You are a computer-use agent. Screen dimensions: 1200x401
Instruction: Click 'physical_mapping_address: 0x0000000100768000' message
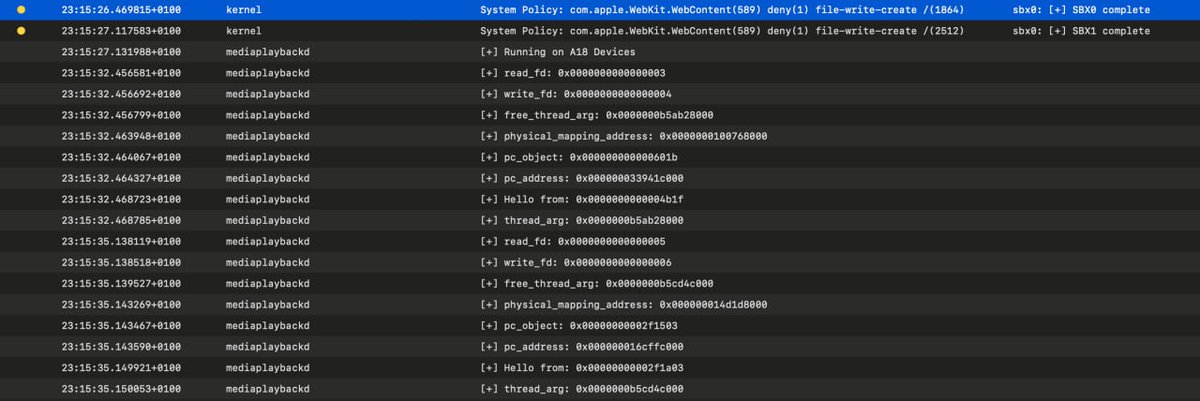point(624,136)
